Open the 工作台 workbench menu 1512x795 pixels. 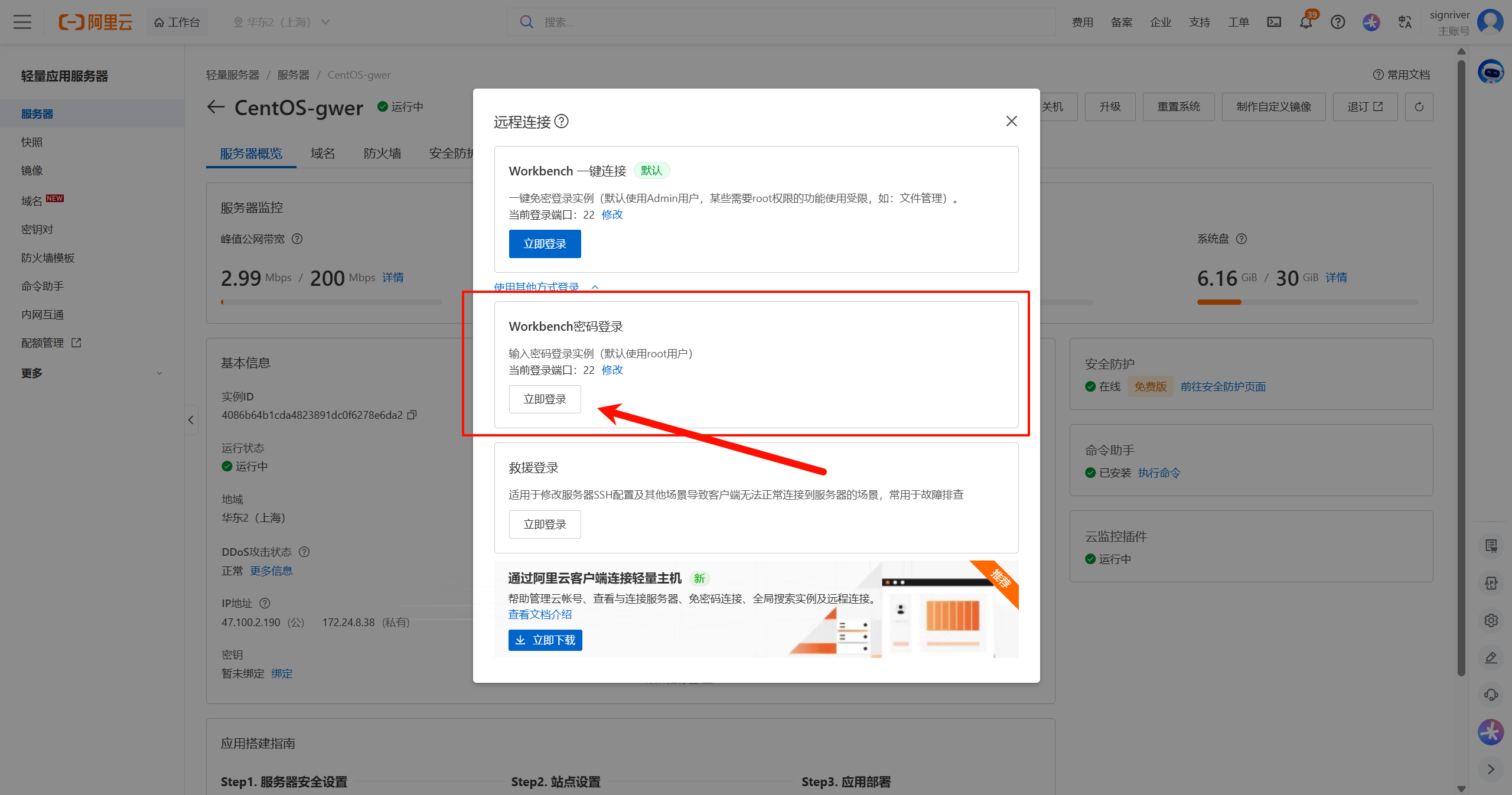177,22
